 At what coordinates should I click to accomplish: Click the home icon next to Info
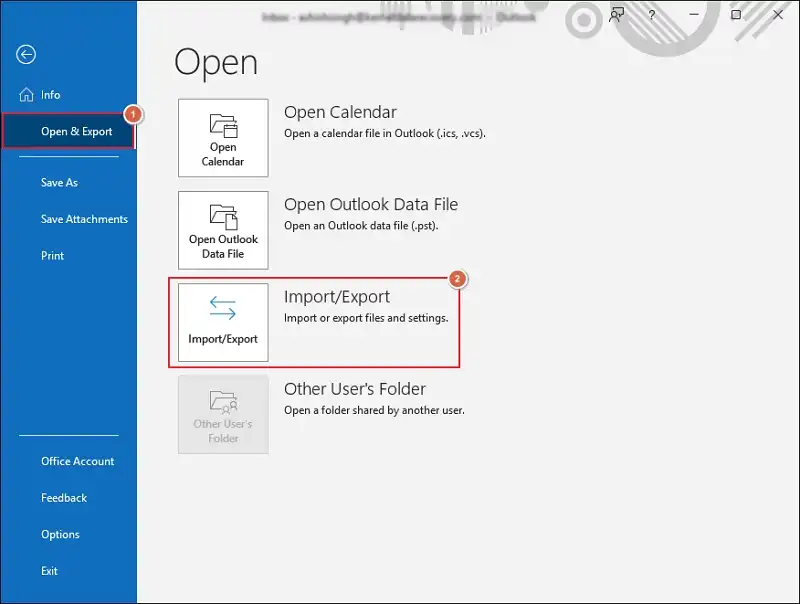click(x=26, y=94)
